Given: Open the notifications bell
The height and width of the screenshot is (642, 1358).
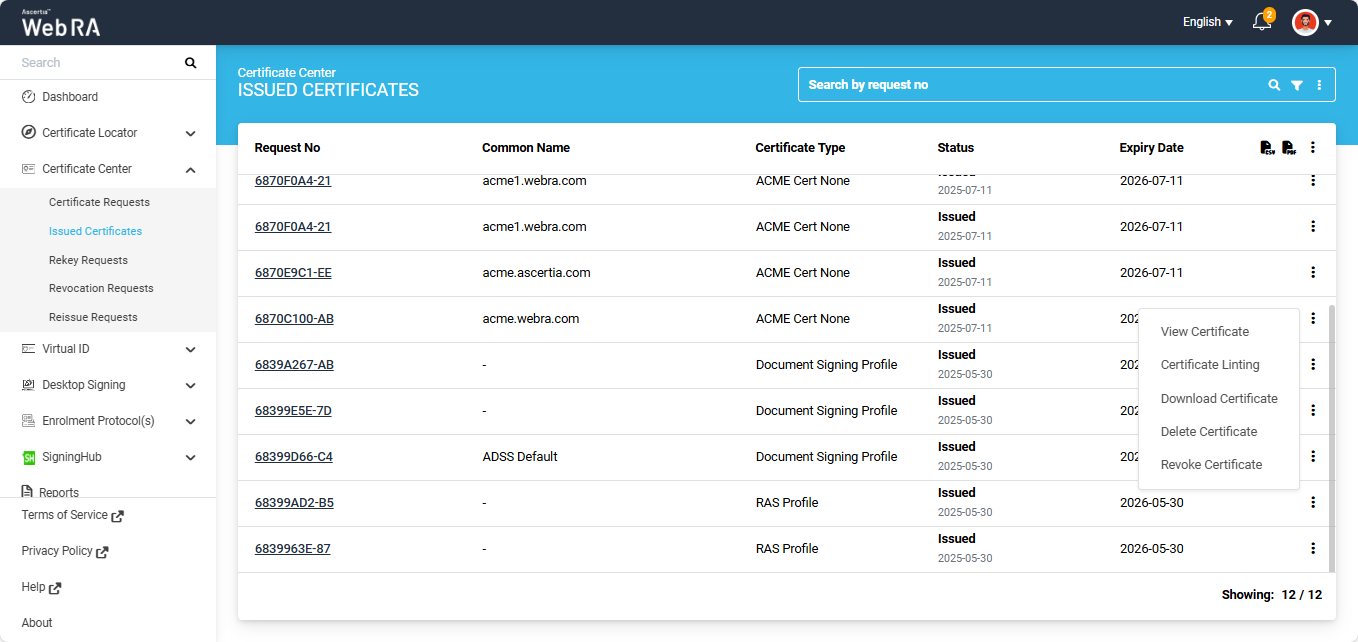Looking at the screenshot, I should point(1262,22).
